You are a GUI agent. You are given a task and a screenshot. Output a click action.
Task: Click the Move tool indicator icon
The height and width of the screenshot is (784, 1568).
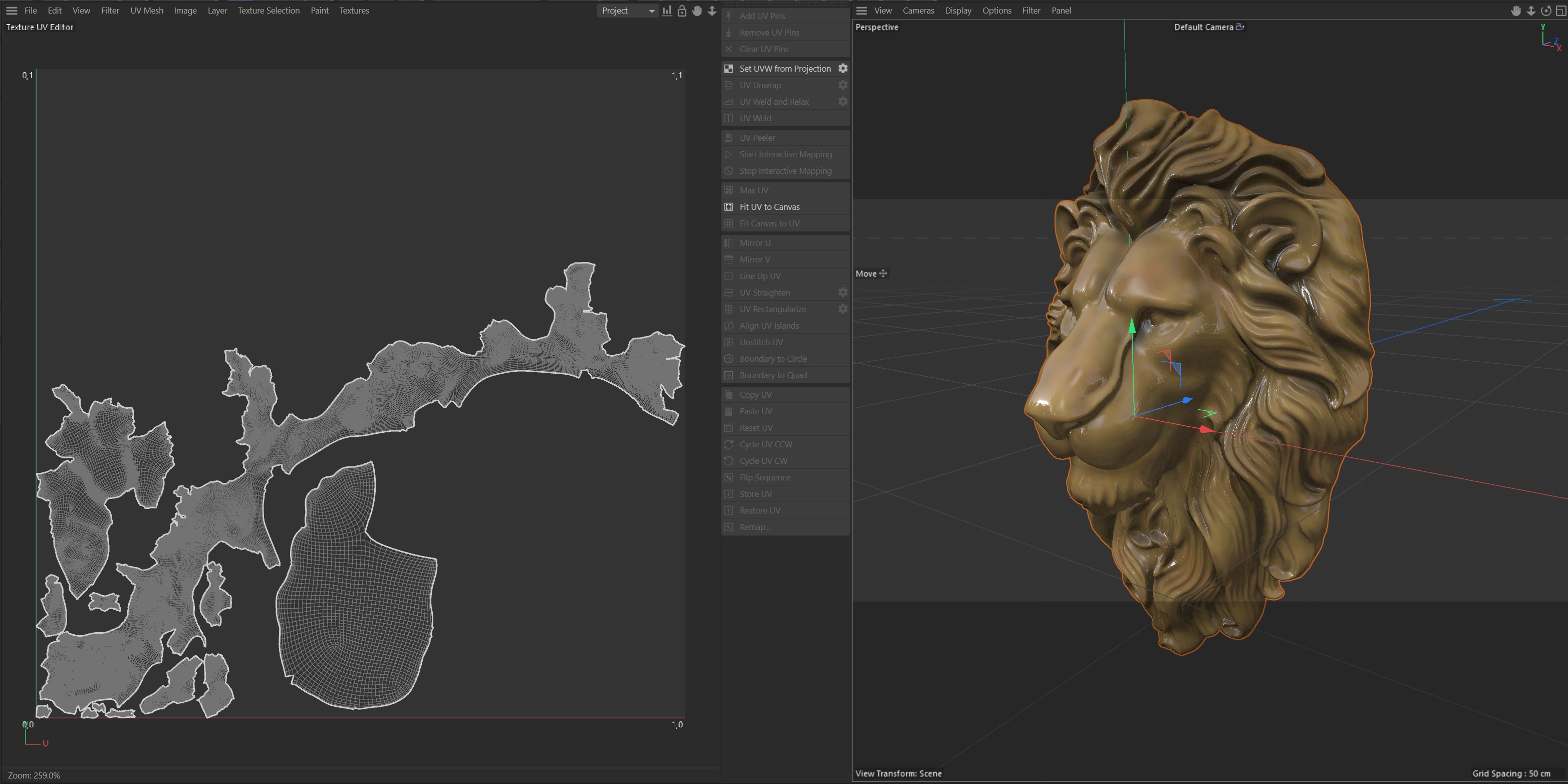883,274
